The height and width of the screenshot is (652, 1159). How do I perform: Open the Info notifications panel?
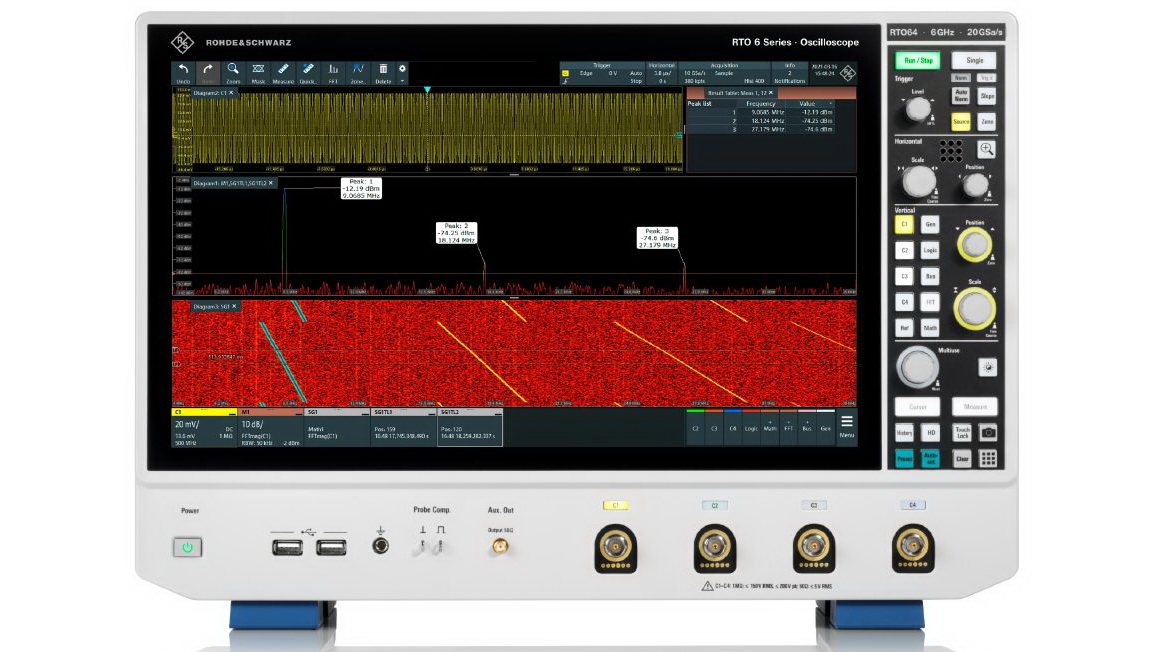(789, 73)
